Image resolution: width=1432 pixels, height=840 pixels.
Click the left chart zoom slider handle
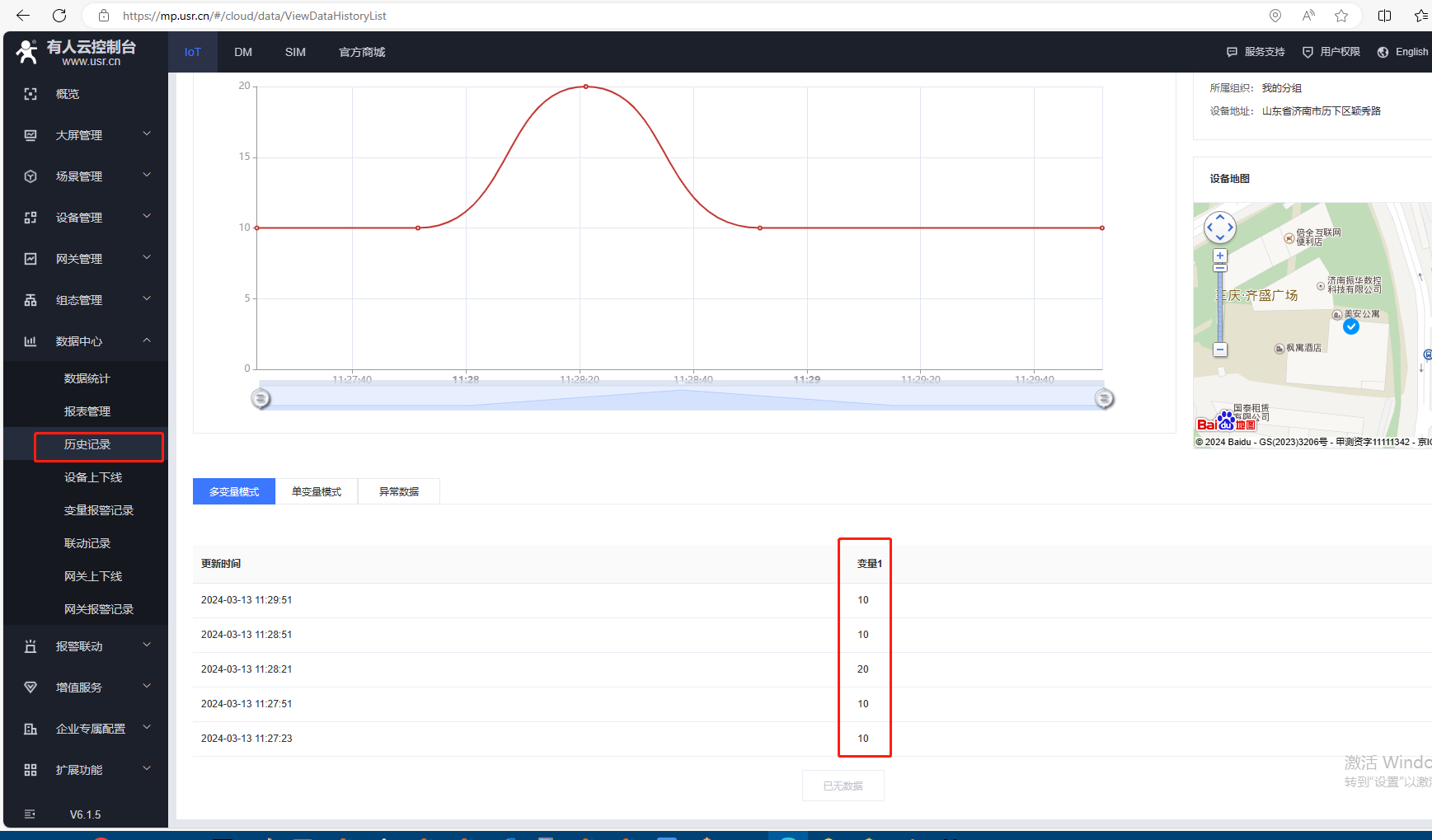point(261,399)
